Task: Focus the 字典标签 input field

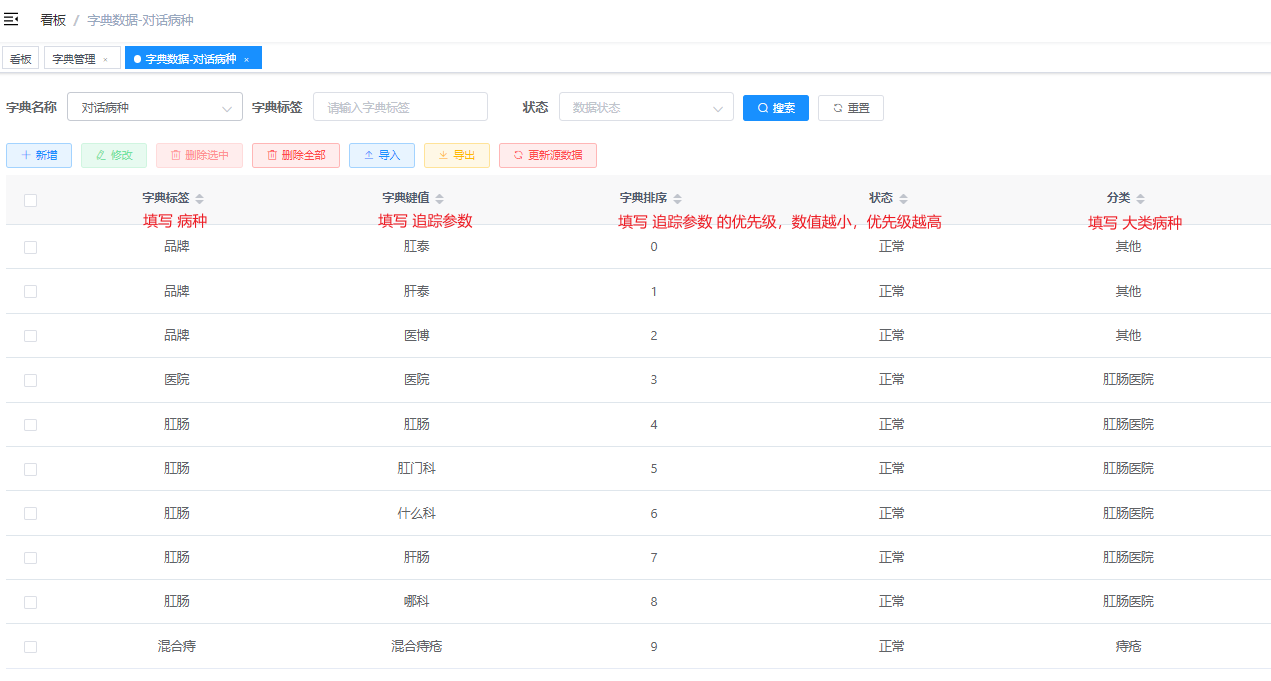Action: coord(400,107)
